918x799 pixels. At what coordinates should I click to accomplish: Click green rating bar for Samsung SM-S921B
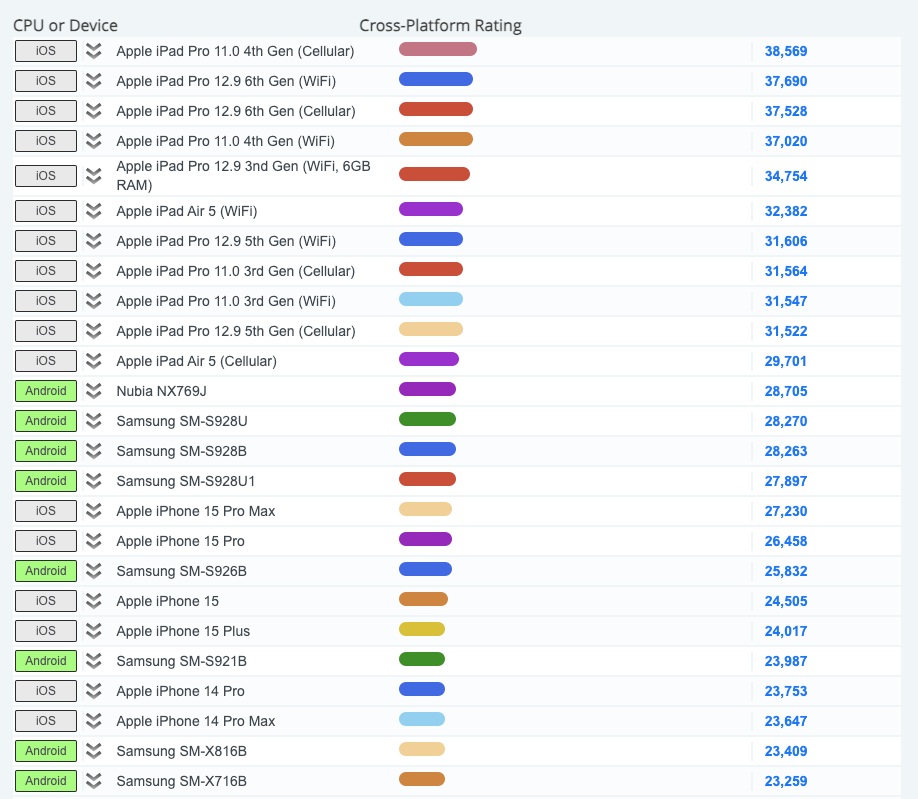pyautogui.click(x=422, y=659)
